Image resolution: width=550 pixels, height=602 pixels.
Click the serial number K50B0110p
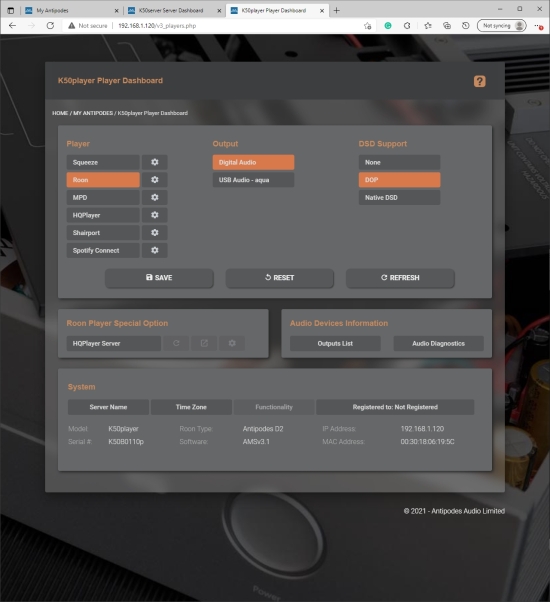click(126, 442)
